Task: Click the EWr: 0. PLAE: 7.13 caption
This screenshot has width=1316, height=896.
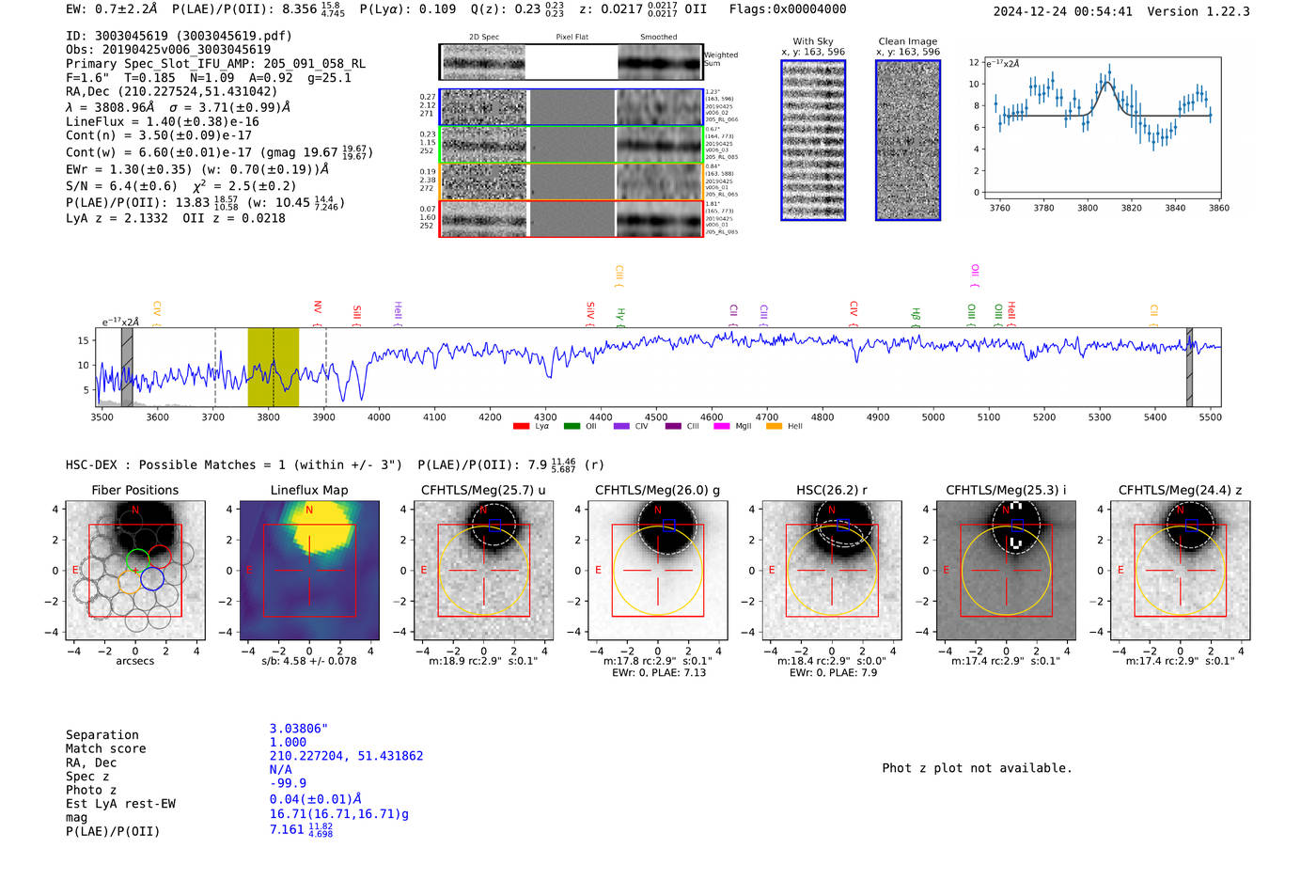Action: (x=658, y=672)
